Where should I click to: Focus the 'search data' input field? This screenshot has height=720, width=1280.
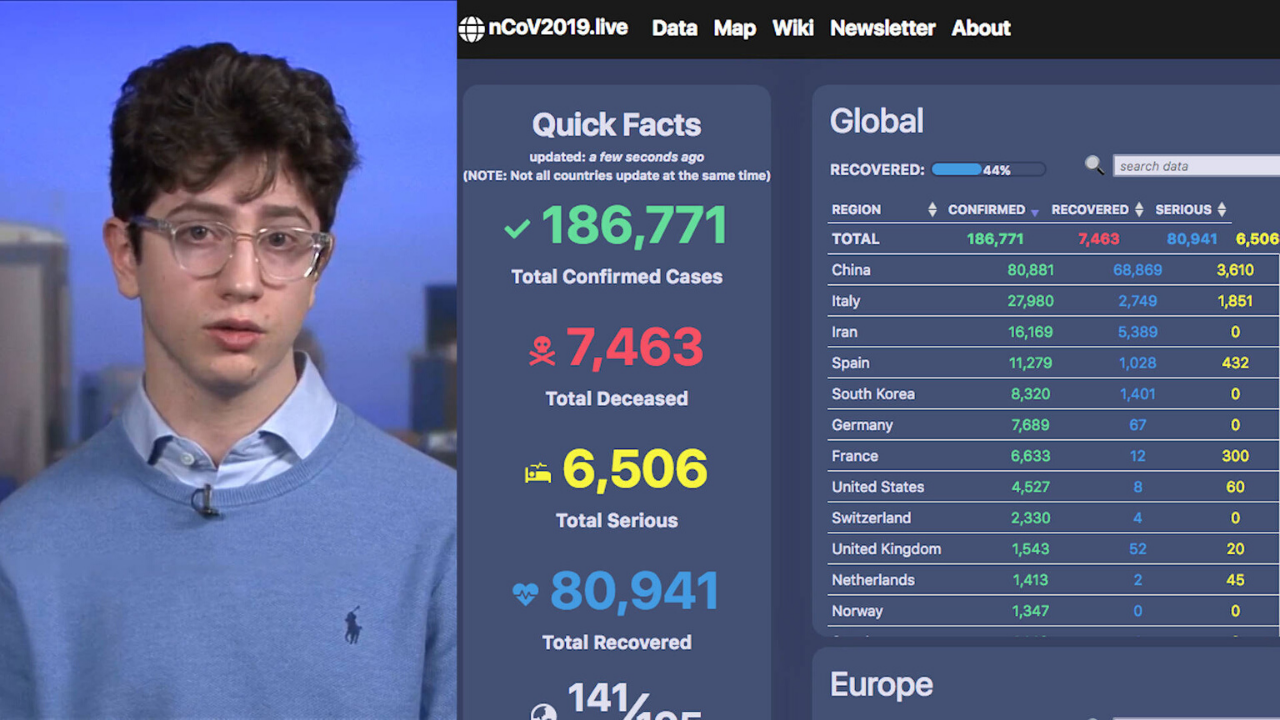pyautogui.click(x=1196, y=166)
